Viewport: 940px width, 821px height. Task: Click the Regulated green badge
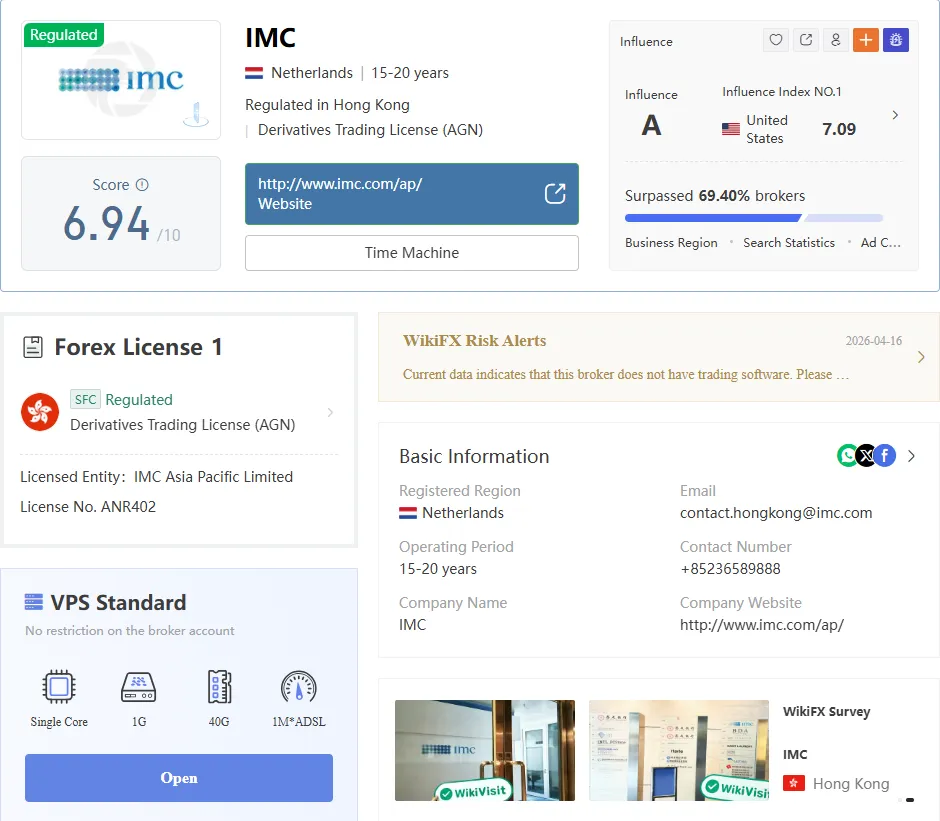pyautogui.click(x=64, y=35)
